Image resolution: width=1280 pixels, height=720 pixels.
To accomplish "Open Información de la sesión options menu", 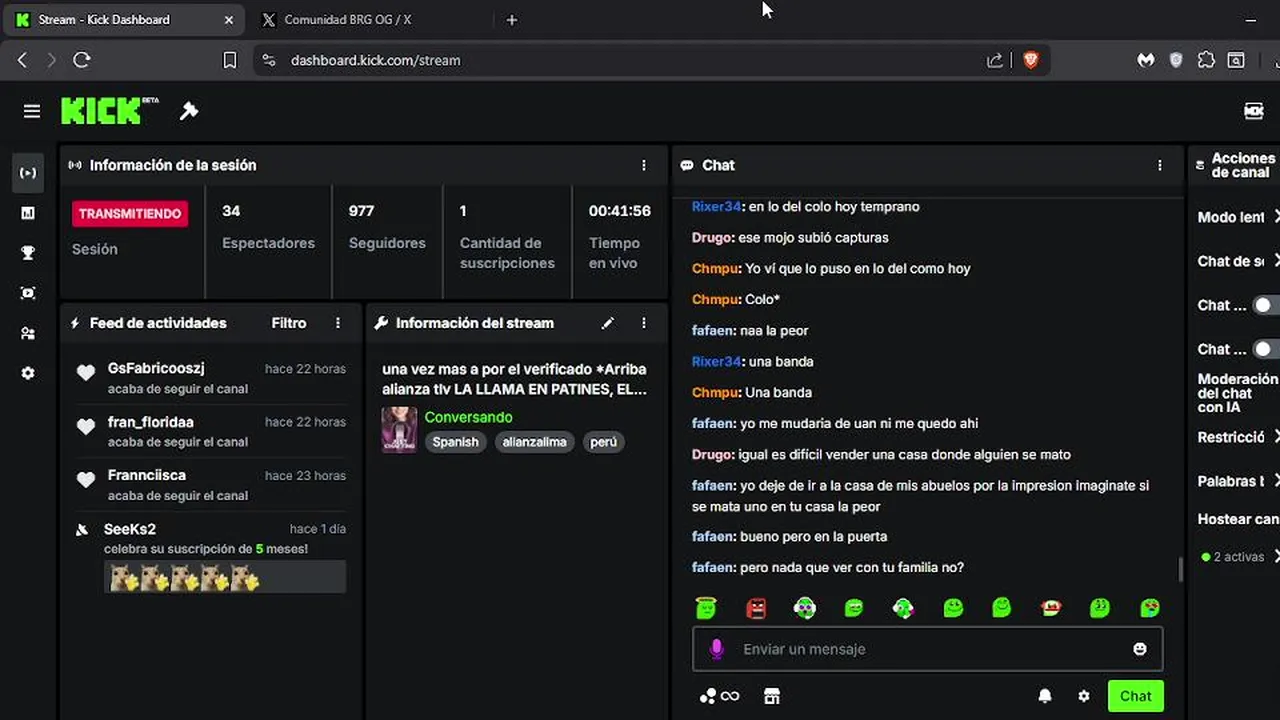I will tap(644, 165).
